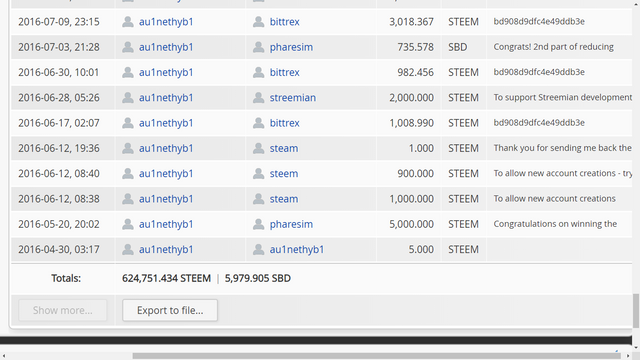Select amount 2,000.000

point(411,98)
